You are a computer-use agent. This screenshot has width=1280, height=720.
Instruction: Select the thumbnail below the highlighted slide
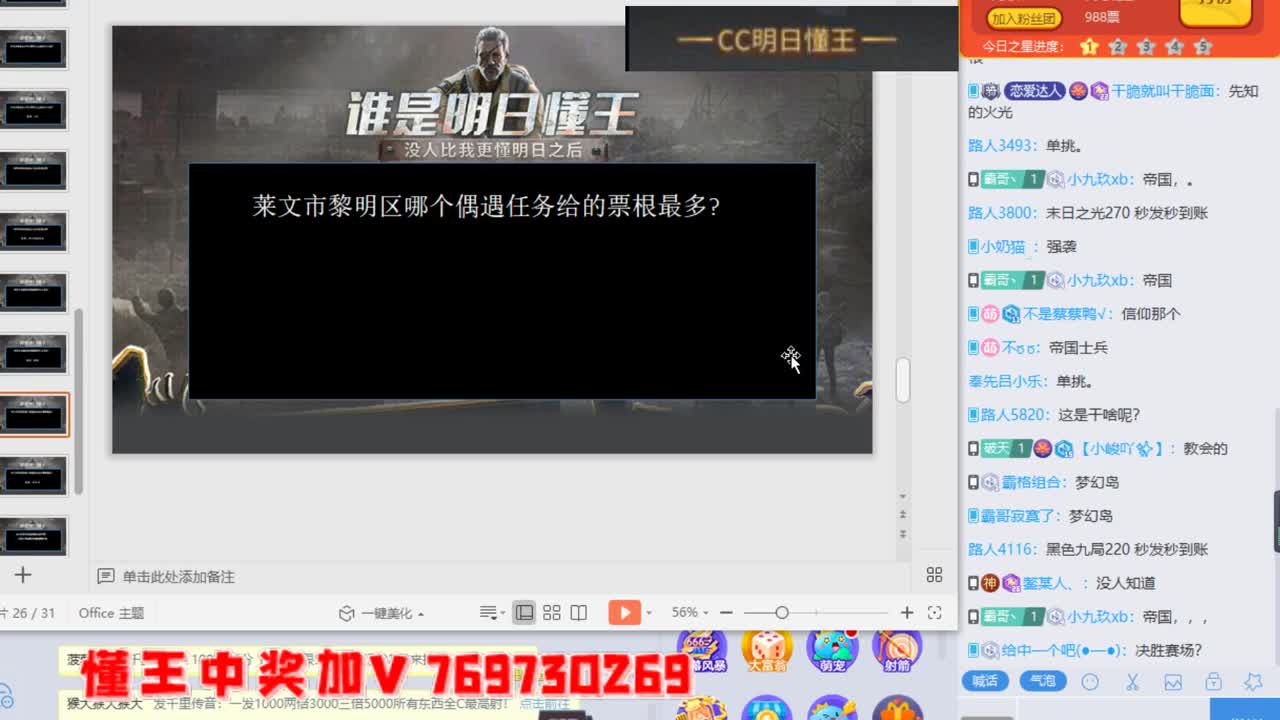pyautogui.click(x=34, y=476)
